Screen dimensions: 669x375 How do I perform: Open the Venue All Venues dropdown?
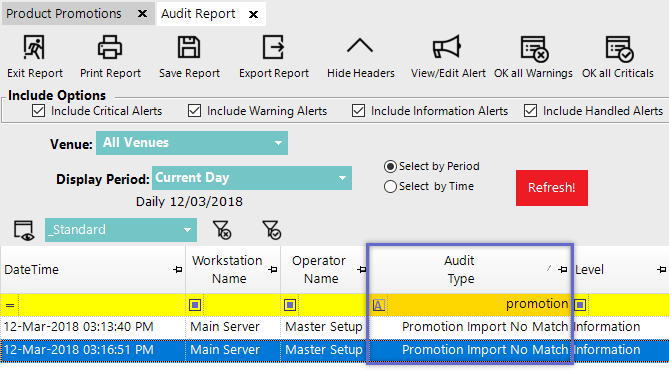coord(192,143)
